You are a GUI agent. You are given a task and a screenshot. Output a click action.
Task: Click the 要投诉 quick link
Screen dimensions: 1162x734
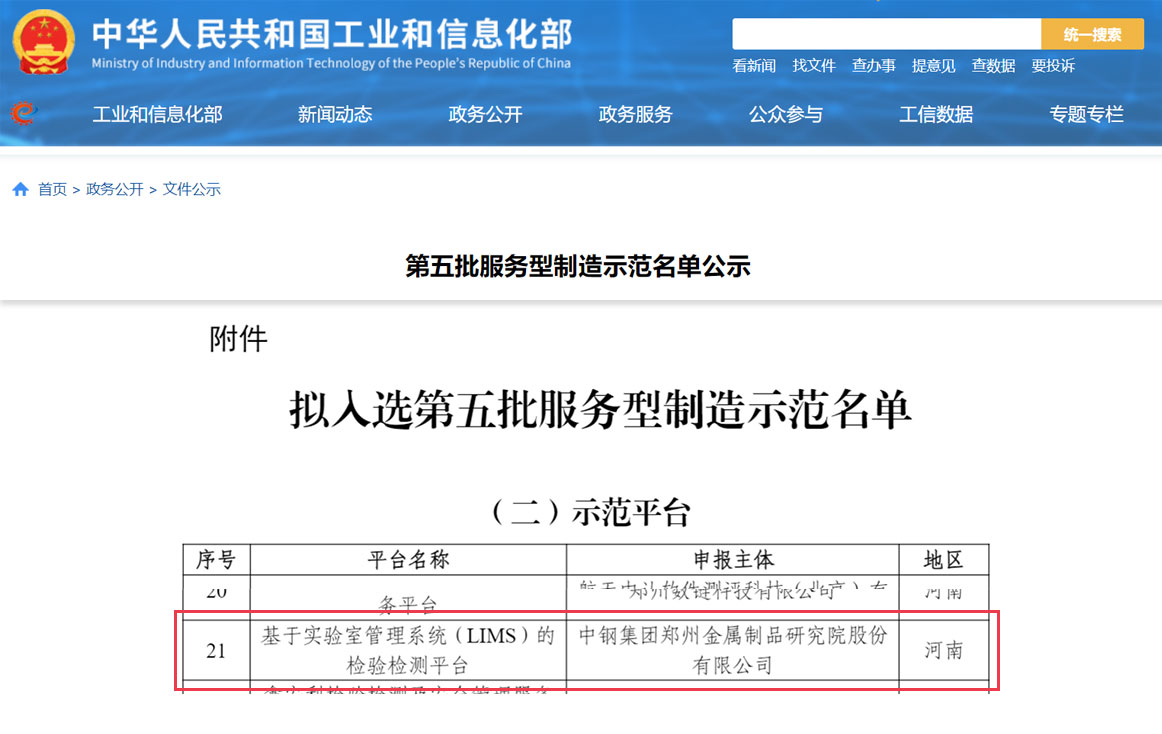click(1053, 65)
